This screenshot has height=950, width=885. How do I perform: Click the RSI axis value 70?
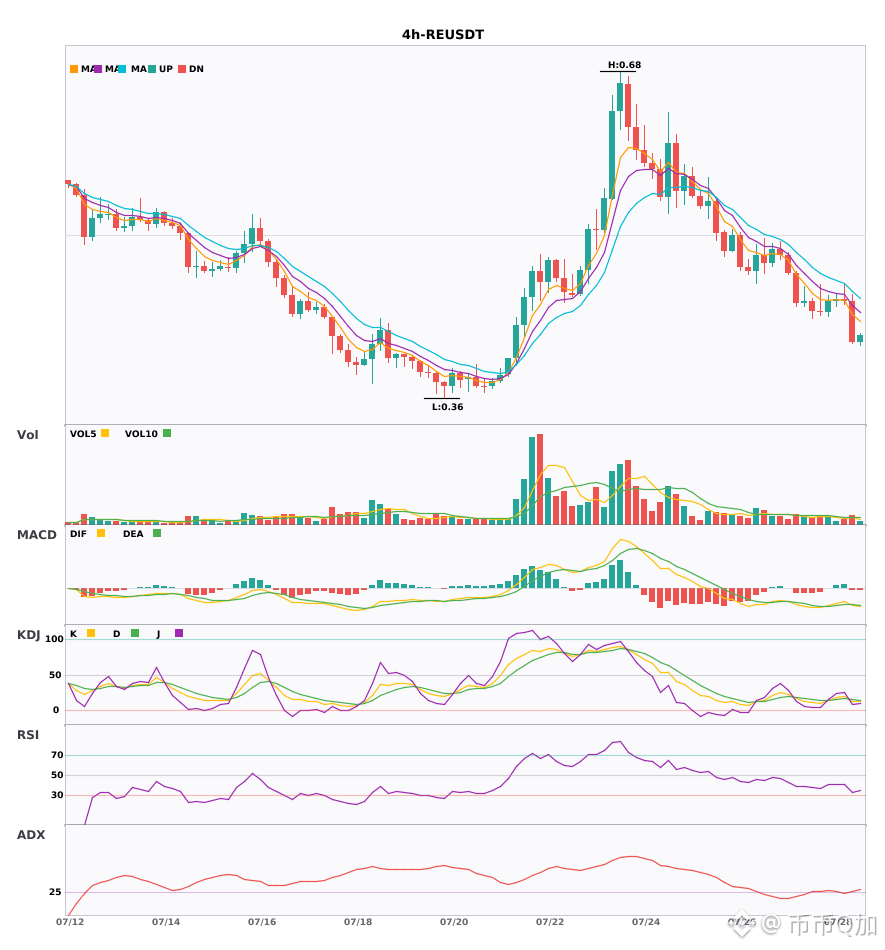[57, 755]
